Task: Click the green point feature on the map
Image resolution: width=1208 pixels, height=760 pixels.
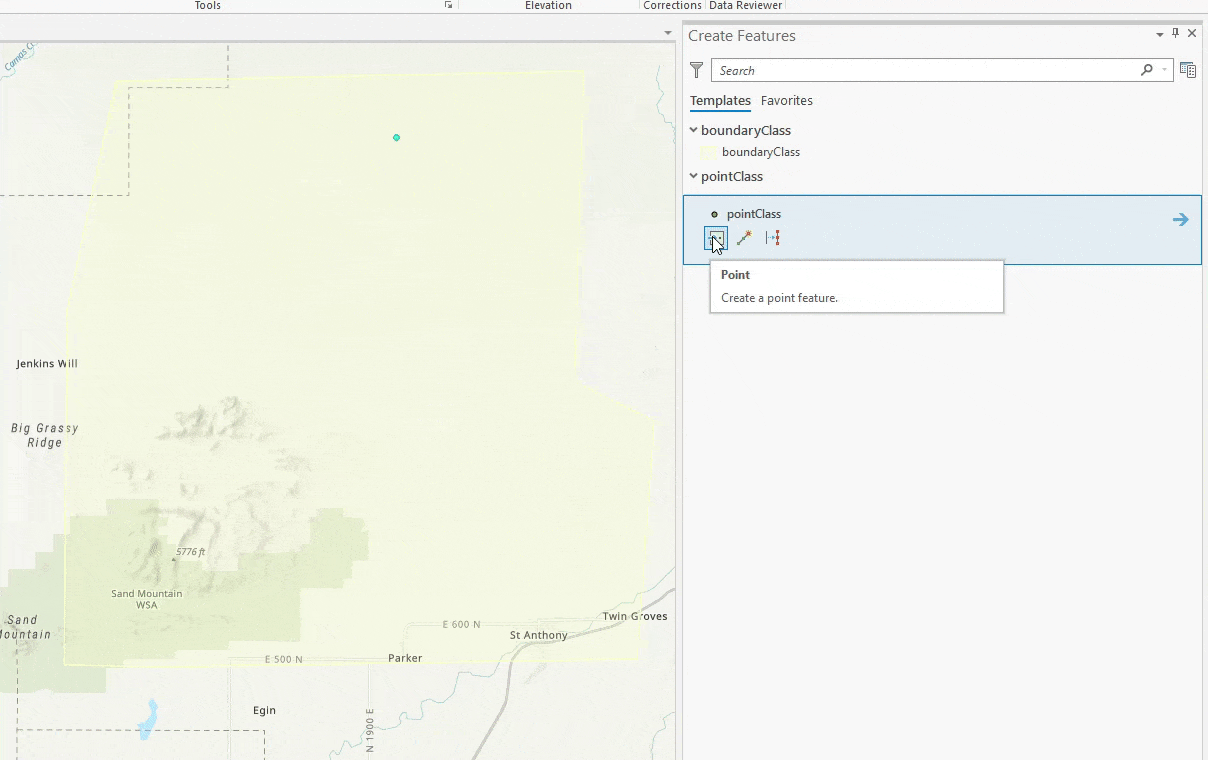Action: pyautogui.click(x=397, y=137)
